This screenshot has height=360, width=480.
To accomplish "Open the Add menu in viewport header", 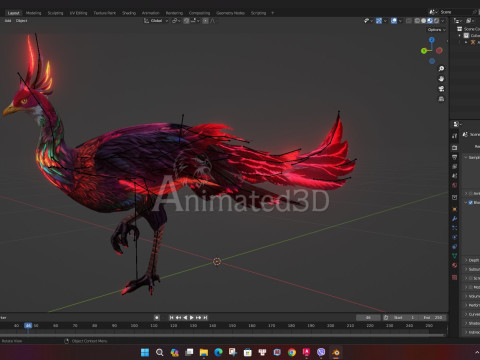I will tap(8, 21).
